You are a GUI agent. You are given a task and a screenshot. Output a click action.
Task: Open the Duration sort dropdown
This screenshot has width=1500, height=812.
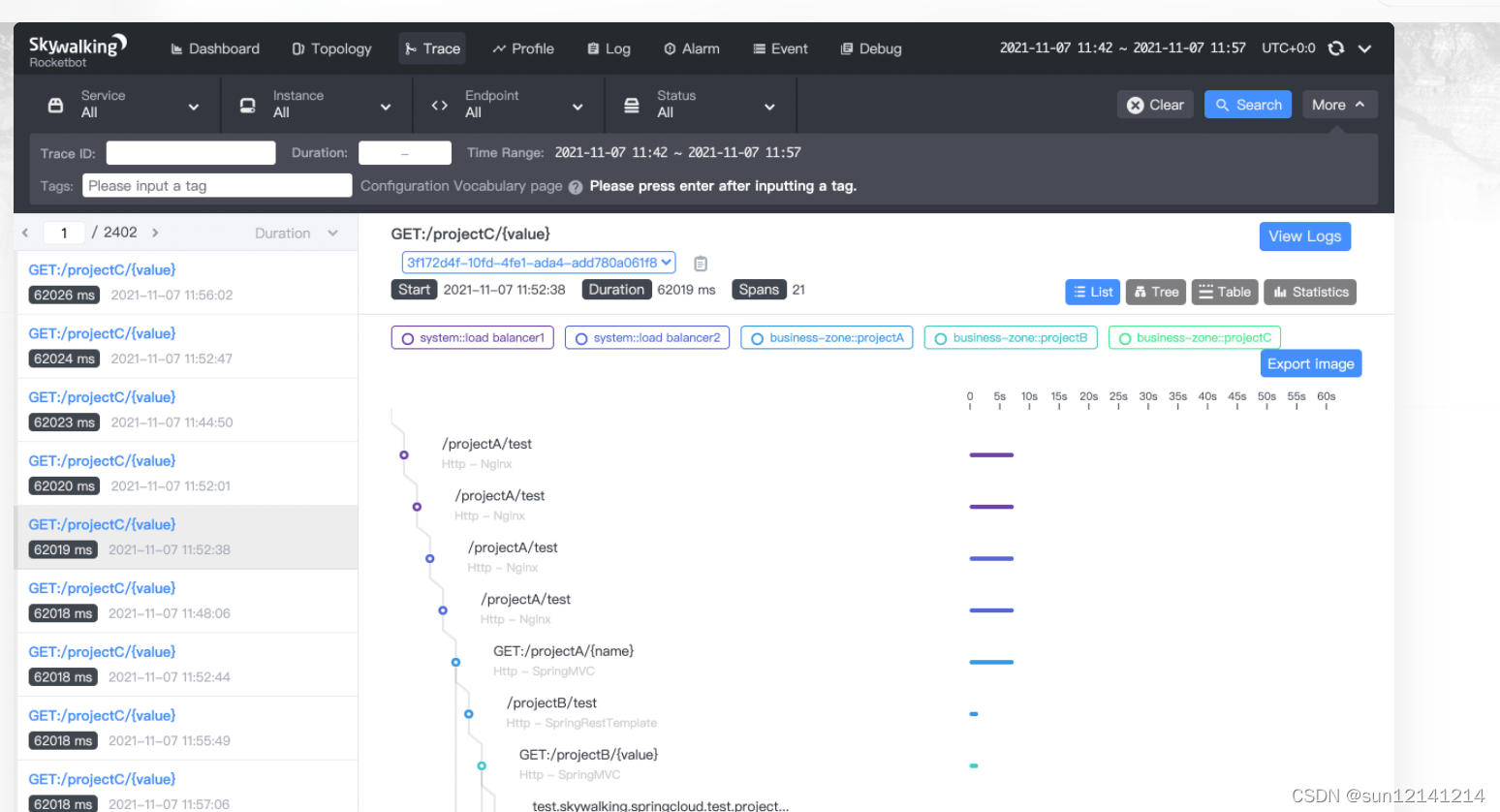pos(296,233)
